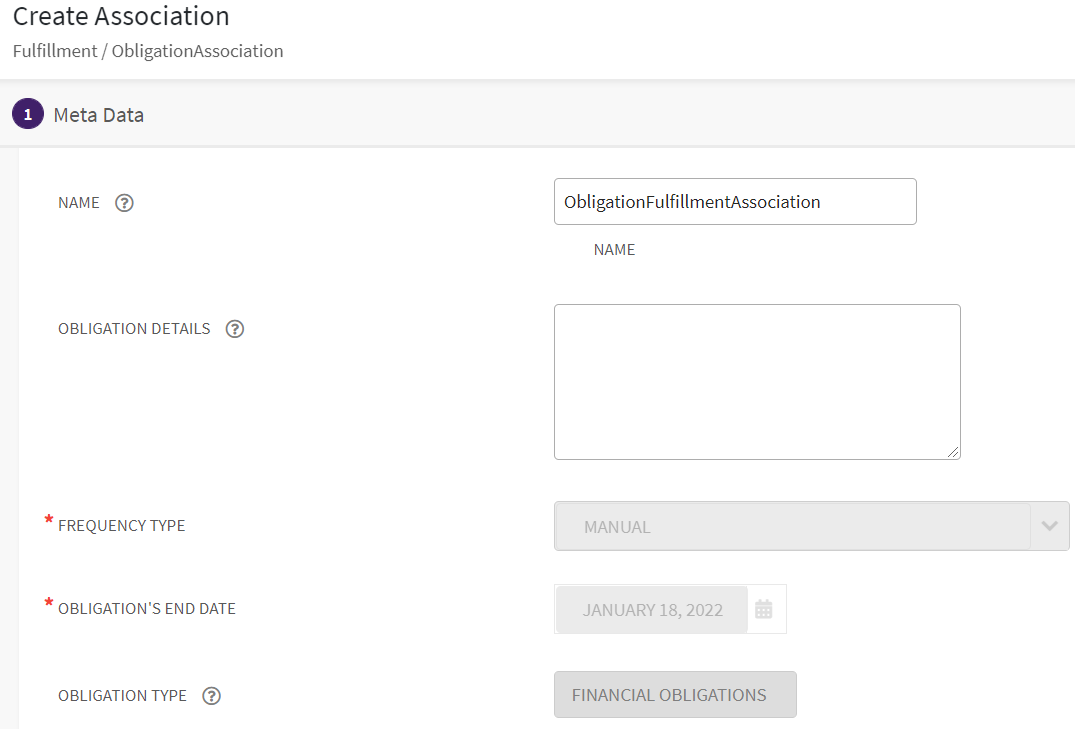Click the Create Association page title
Image resolution: width=1075 pixels, height=729 pixels.
coord(121,17)
